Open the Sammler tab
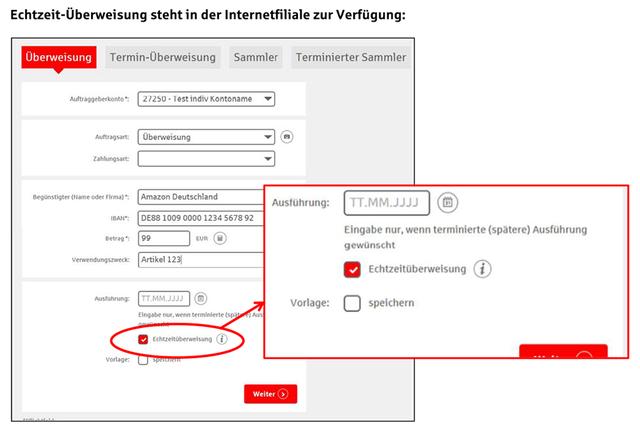640x429 pixels. coord(256,57)
